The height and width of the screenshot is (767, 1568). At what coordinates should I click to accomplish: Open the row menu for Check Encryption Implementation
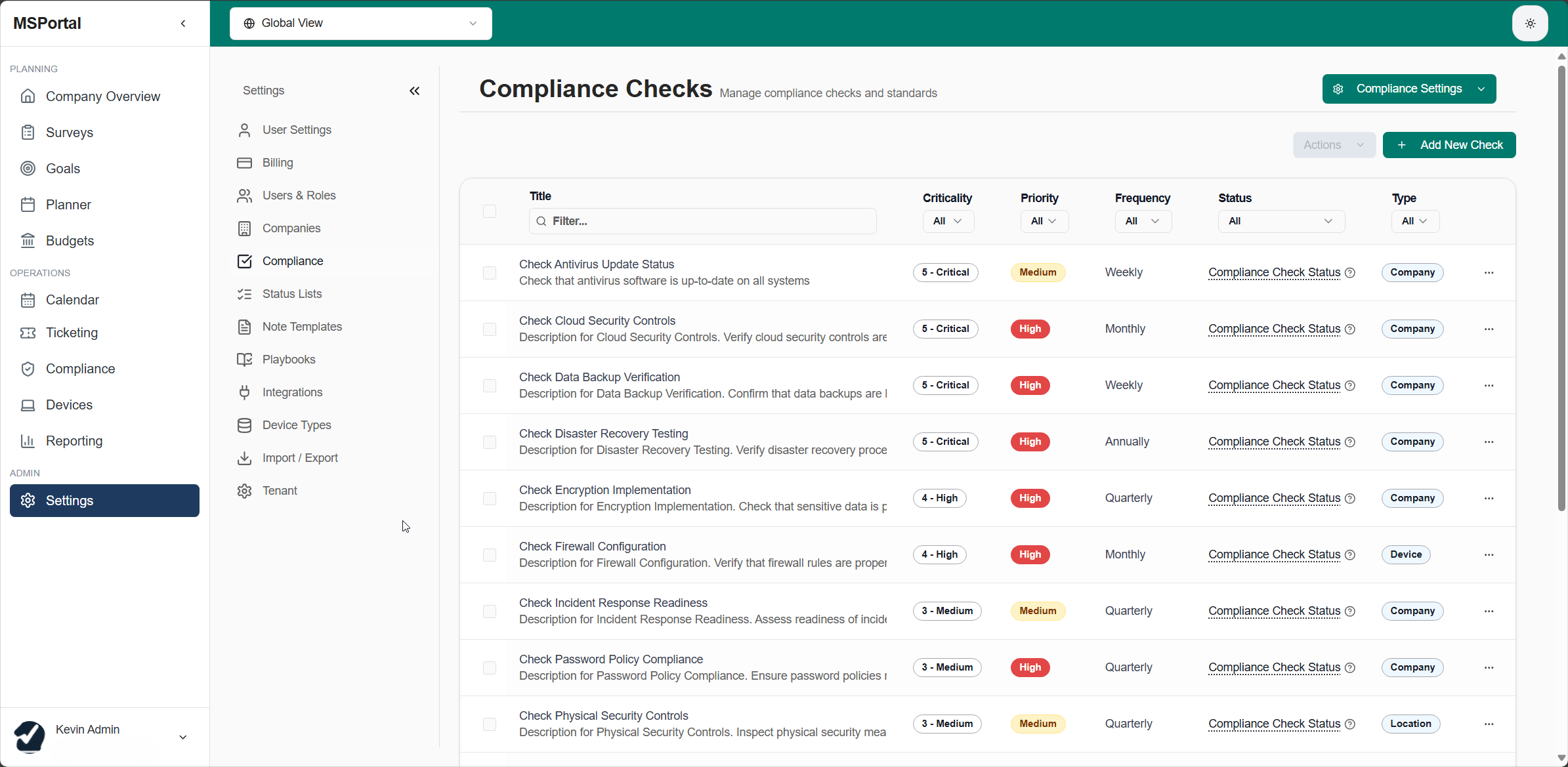1489,498
